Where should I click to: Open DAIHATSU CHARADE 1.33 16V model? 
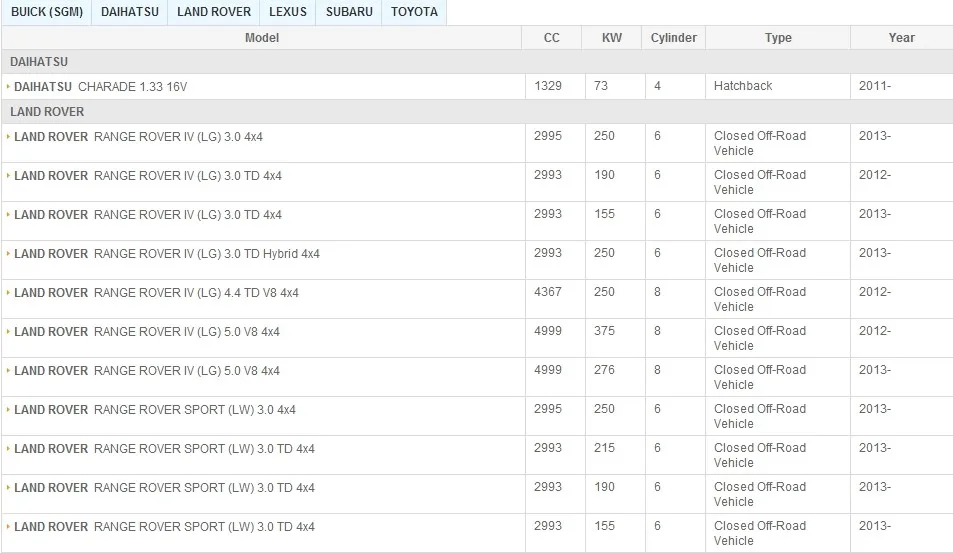point(100,87)
